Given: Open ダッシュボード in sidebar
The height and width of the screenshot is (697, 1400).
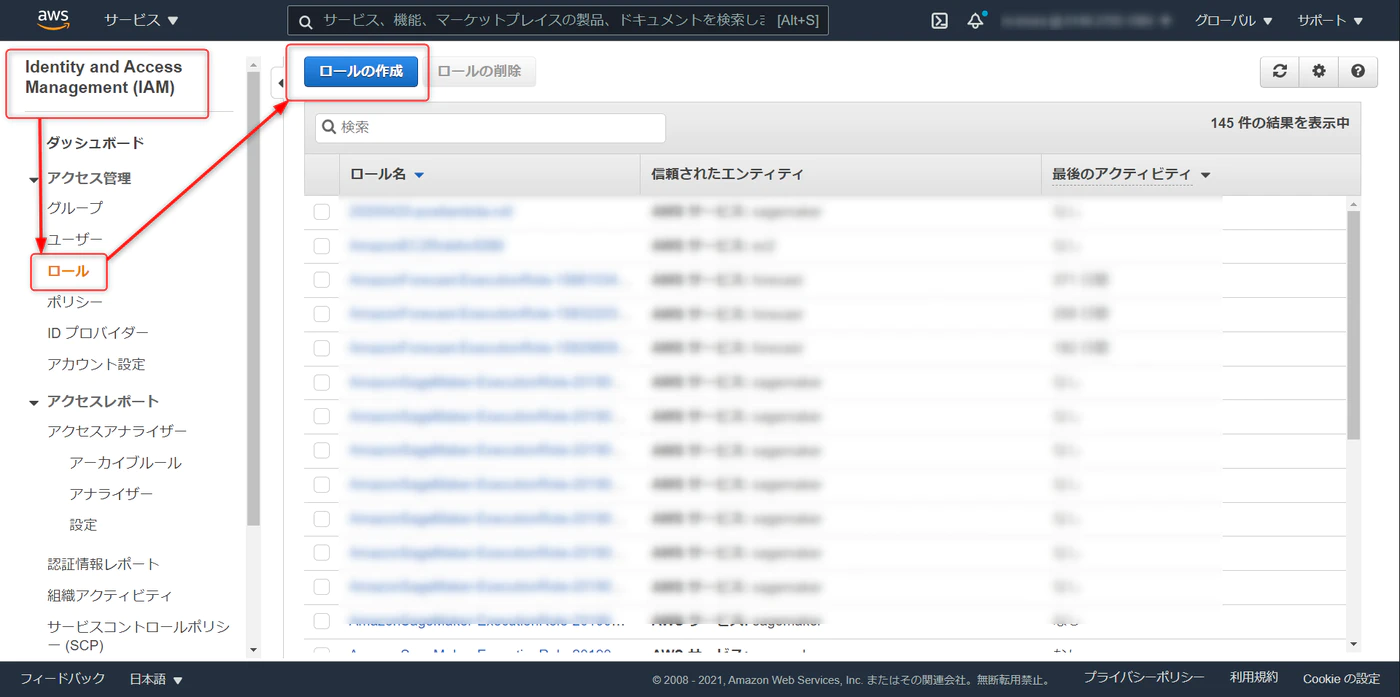Looking at the screenshot, I should tap(95, 143).
